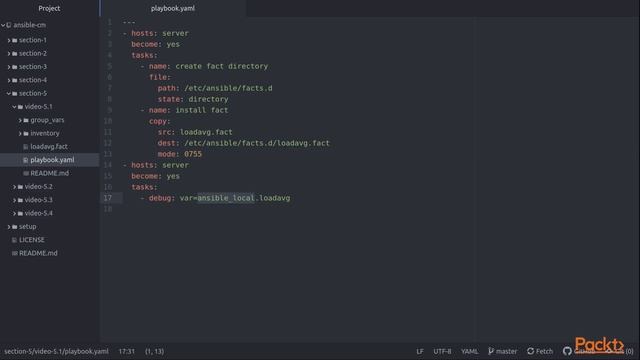640x360 pixels.
Task: Expand the inventory folder chevron
Action: click(20, 133)
